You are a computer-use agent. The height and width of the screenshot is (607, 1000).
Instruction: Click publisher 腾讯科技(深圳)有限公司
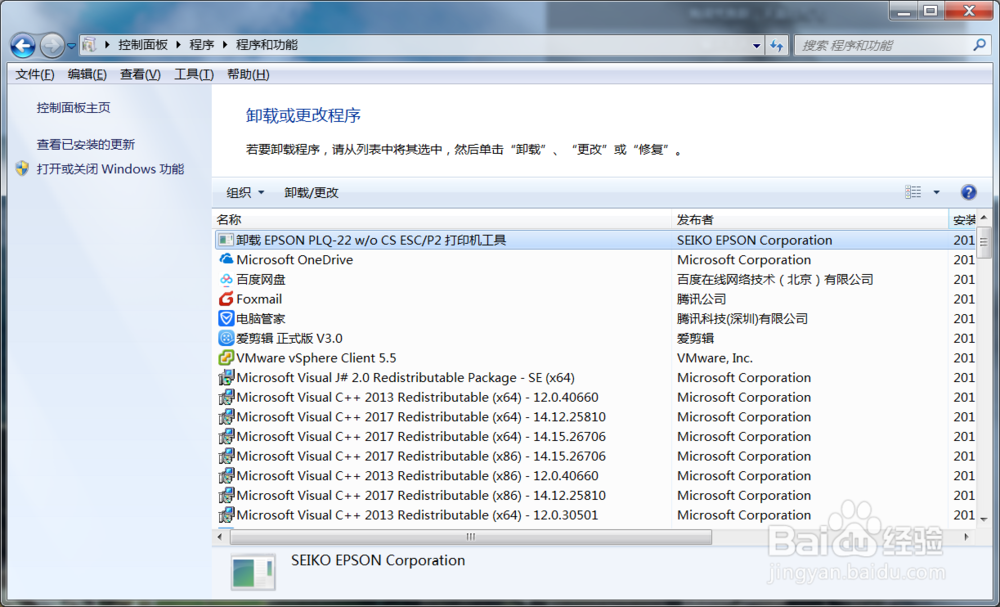(742, 319)
